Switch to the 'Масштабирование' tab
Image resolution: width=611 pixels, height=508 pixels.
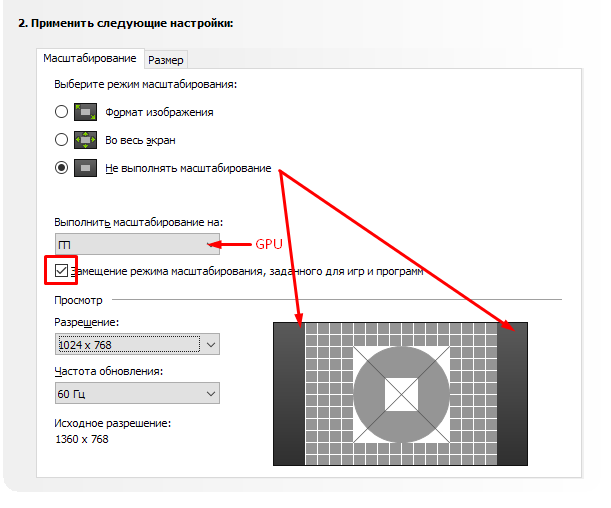(90, 58)
